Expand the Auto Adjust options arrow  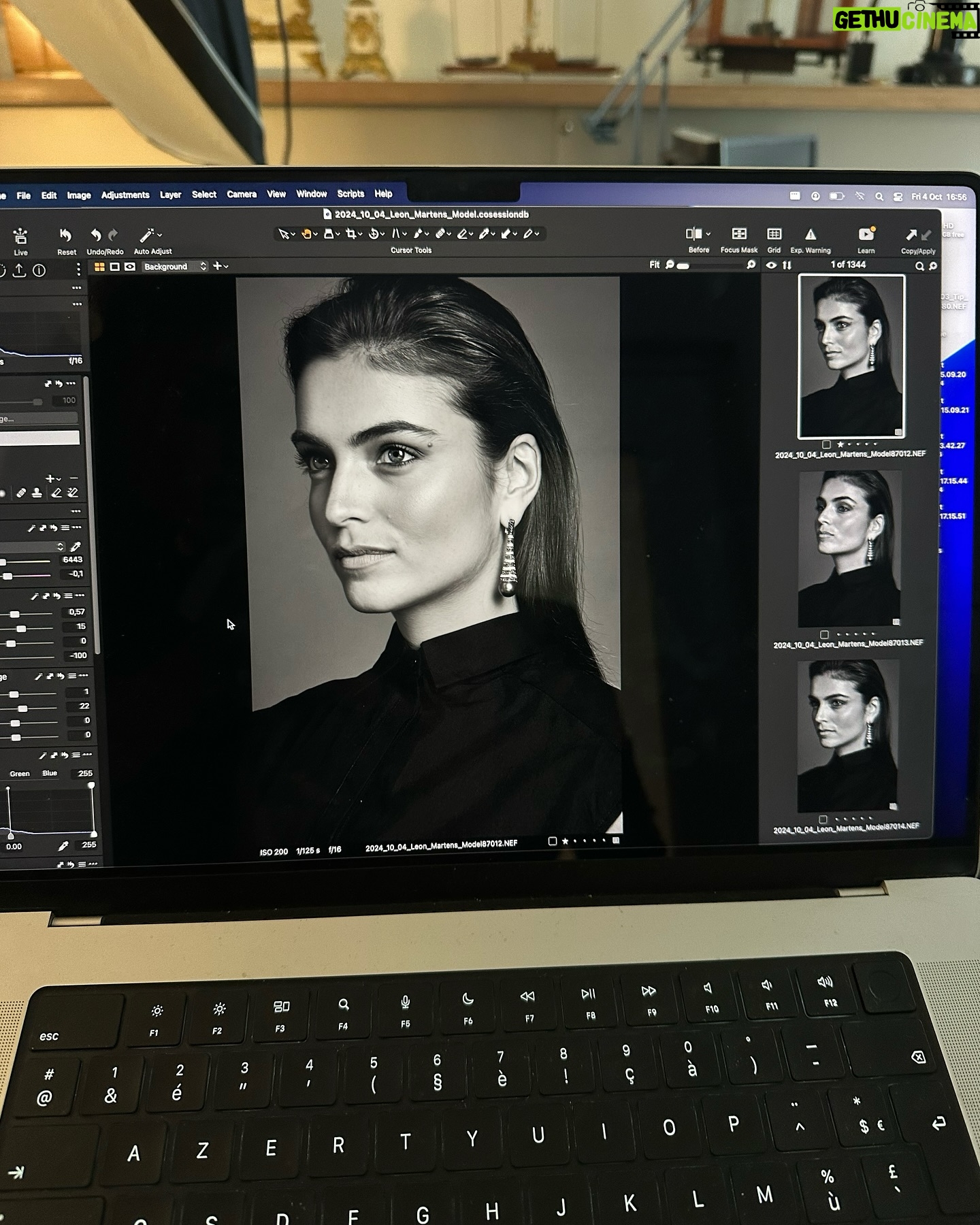(159, 235)
